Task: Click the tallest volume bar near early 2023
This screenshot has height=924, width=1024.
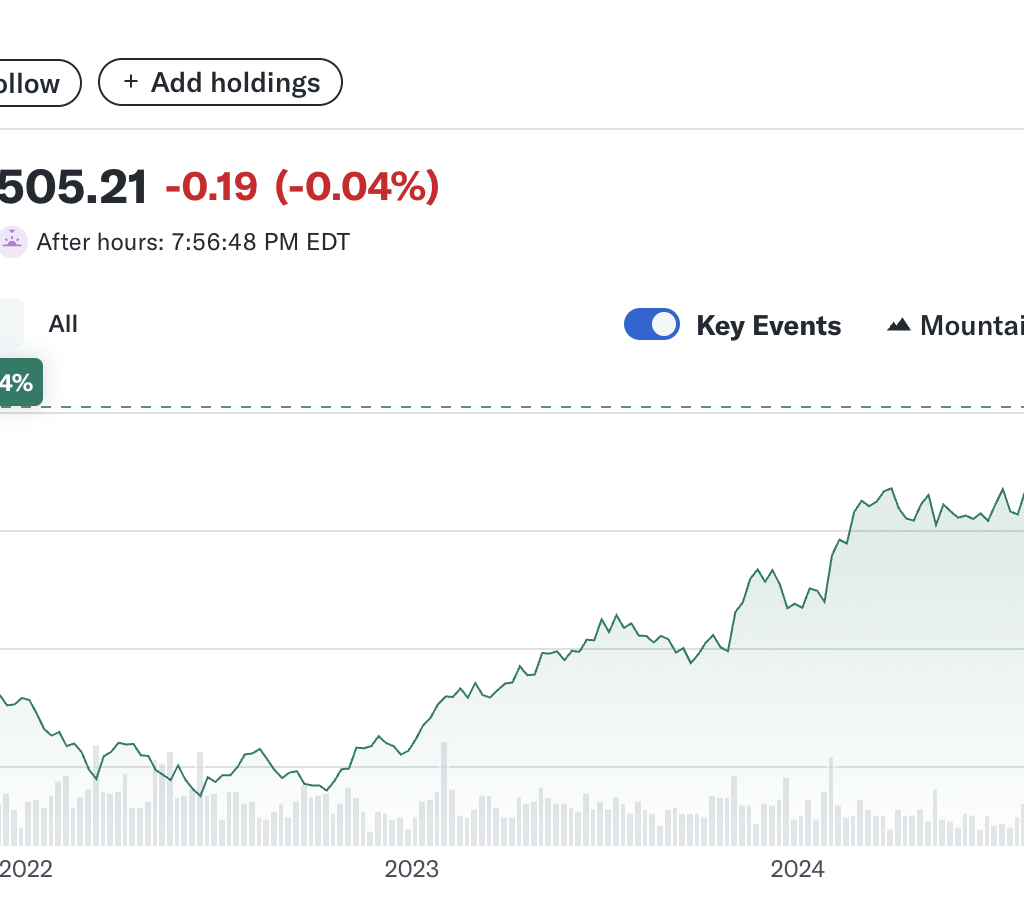Action: click(x=444, y=795)
